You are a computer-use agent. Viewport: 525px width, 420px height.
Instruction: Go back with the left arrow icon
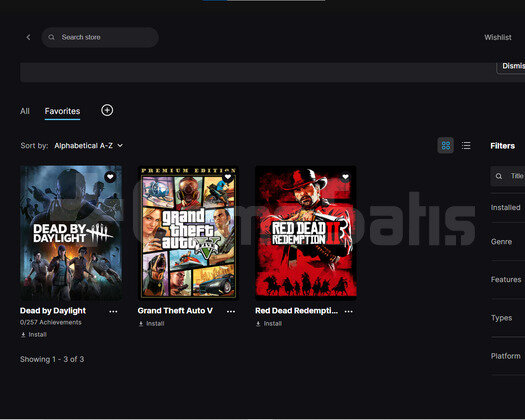click(28, 37)
